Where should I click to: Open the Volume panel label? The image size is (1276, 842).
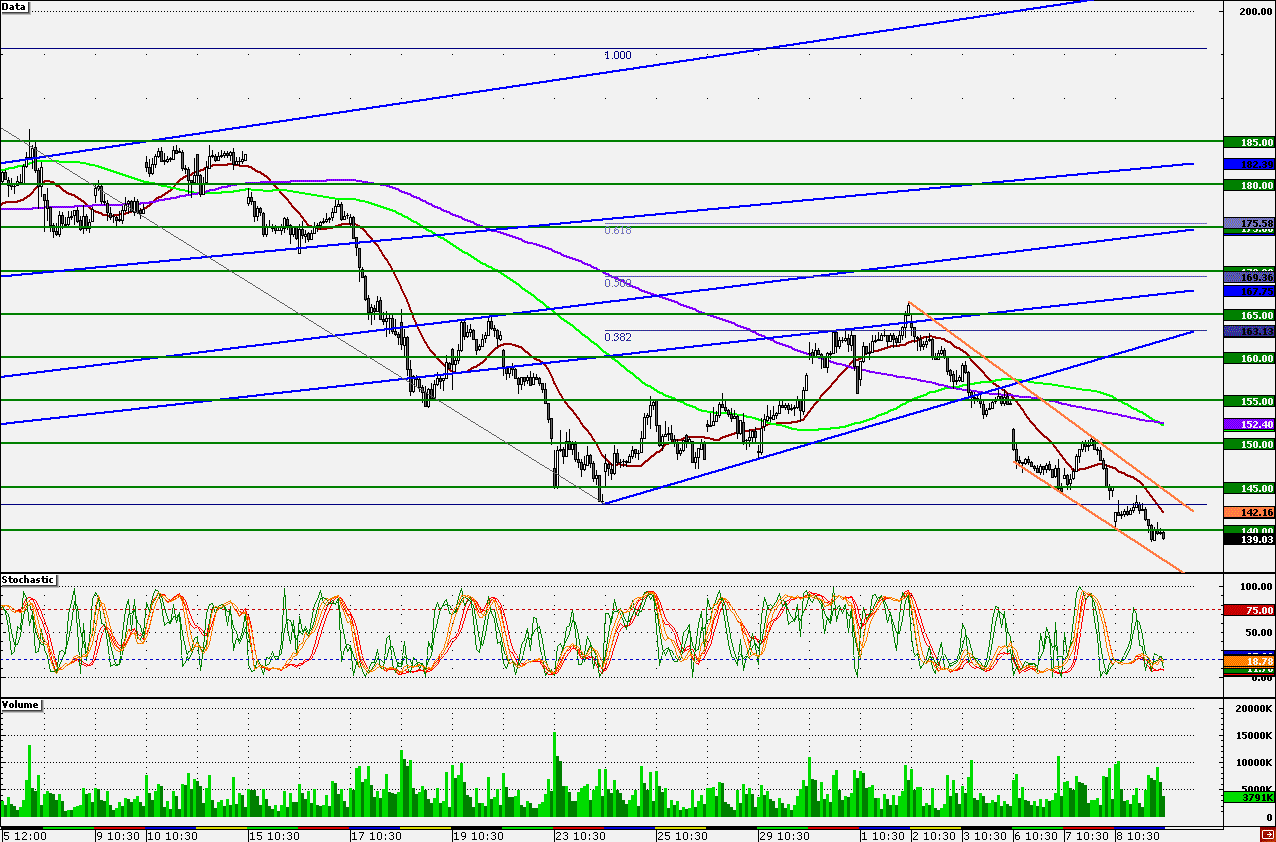coord(21,705)
